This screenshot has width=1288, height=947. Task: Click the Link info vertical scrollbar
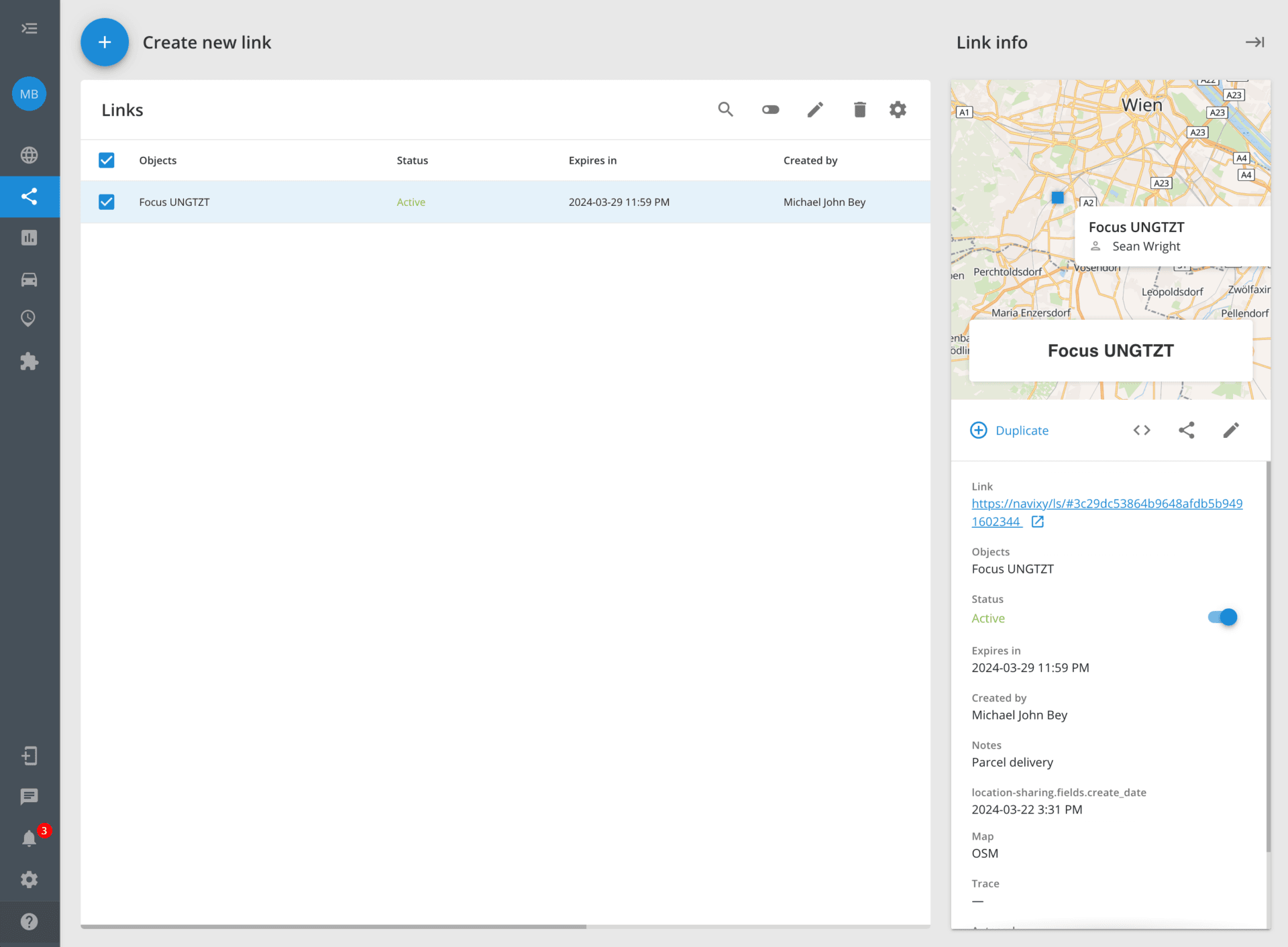1268,657
